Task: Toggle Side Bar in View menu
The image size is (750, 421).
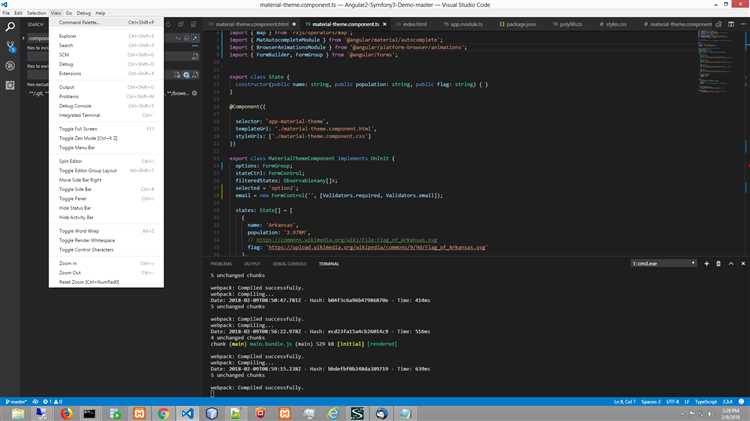Action: click(x=75, y=189)
